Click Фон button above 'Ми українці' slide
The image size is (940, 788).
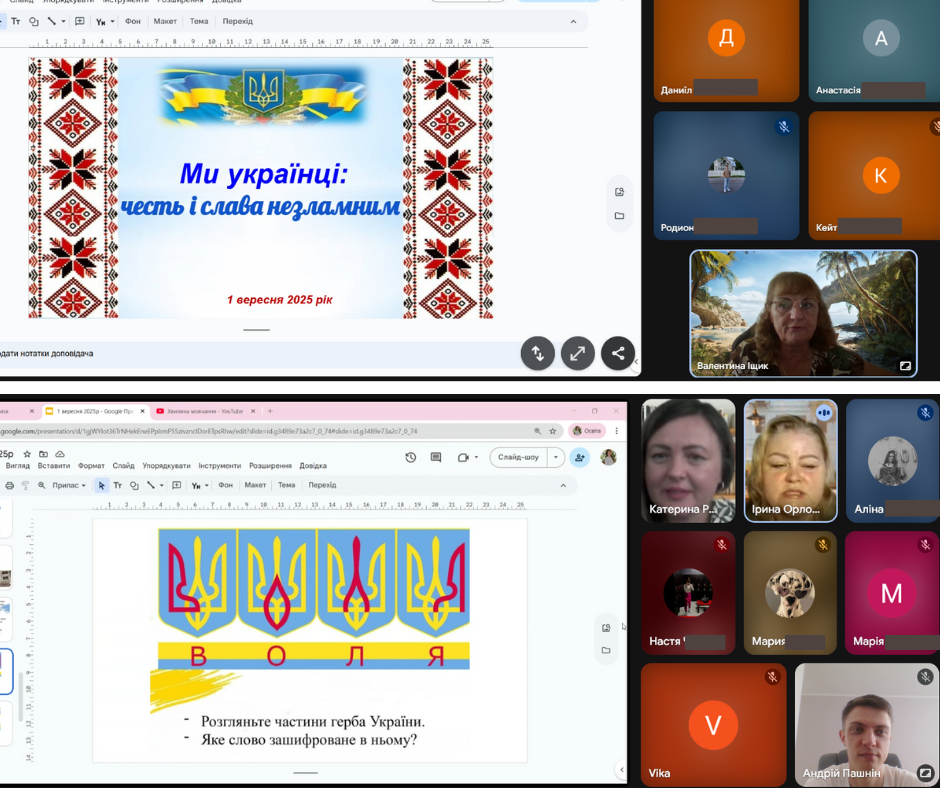tap(132, 21)
